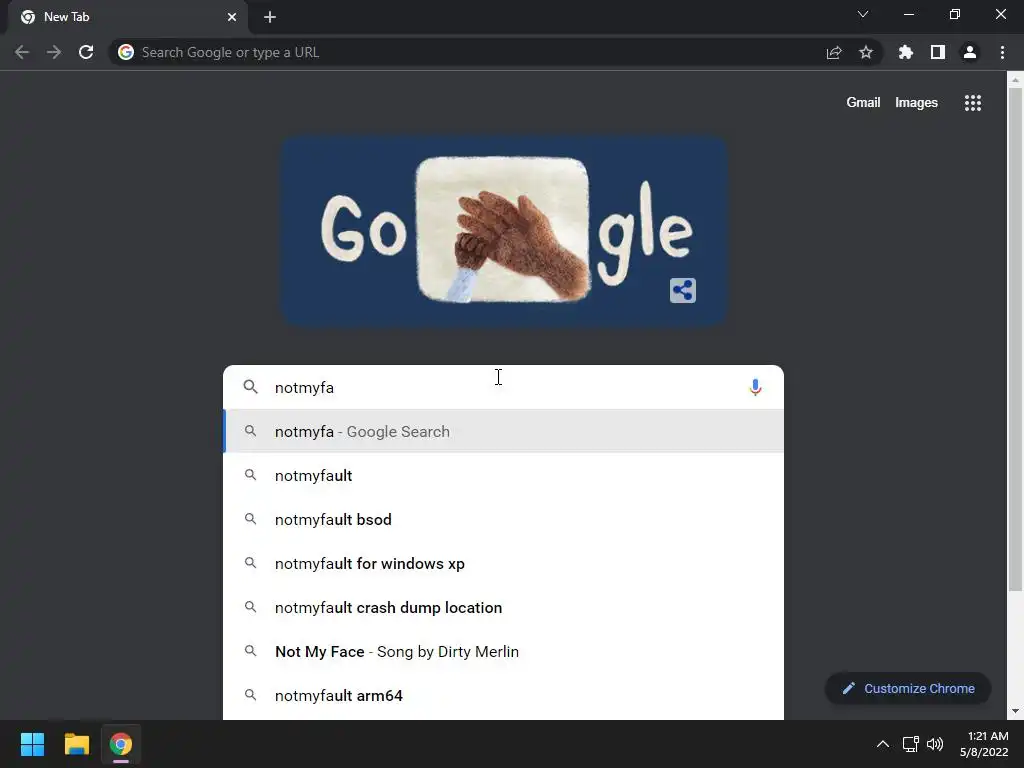The width and height of the screenshot is (1024, 768).
Task: Select "notmyfa - Google Search" suggestion
Action: coord(503,432)
